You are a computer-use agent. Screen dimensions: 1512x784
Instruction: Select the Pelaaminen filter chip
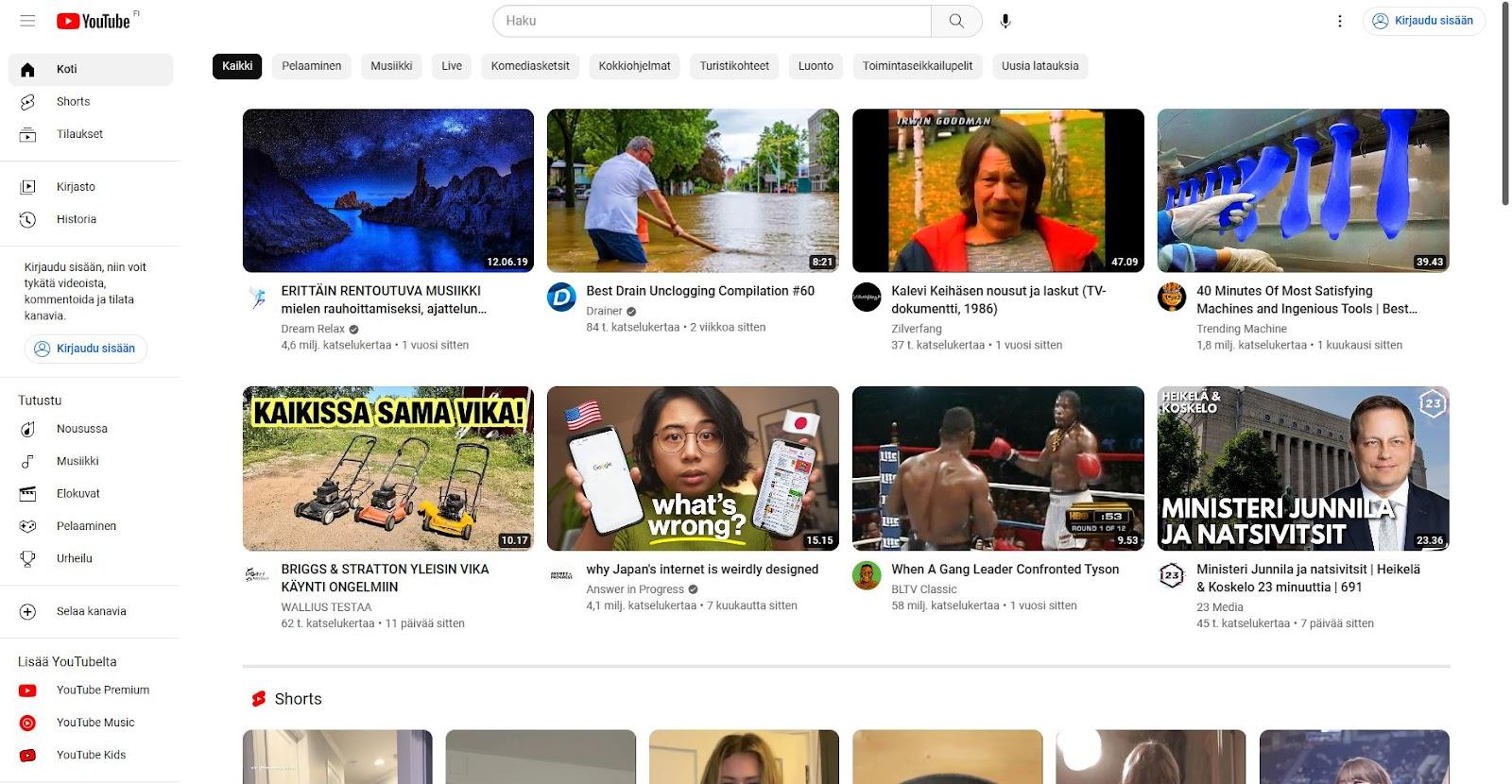(x=312, y=66)
